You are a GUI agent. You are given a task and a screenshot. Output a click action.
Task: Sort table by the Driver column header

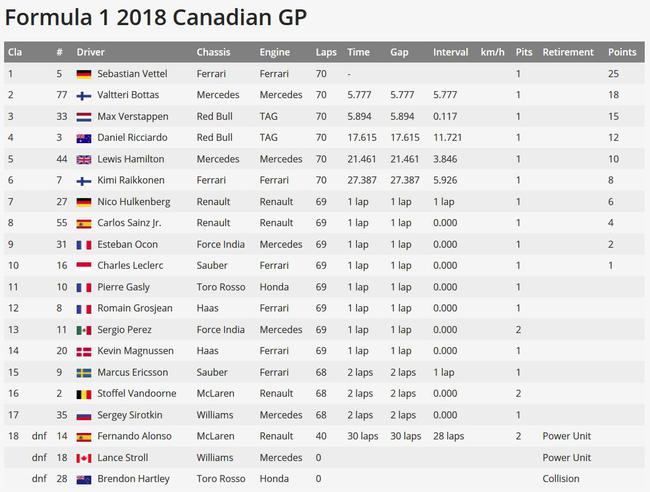[x=90, y=52]
